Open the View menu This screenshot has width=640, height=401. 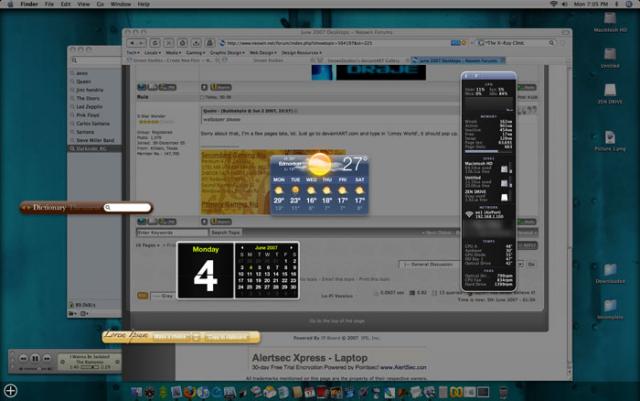(x=83, y=4)
